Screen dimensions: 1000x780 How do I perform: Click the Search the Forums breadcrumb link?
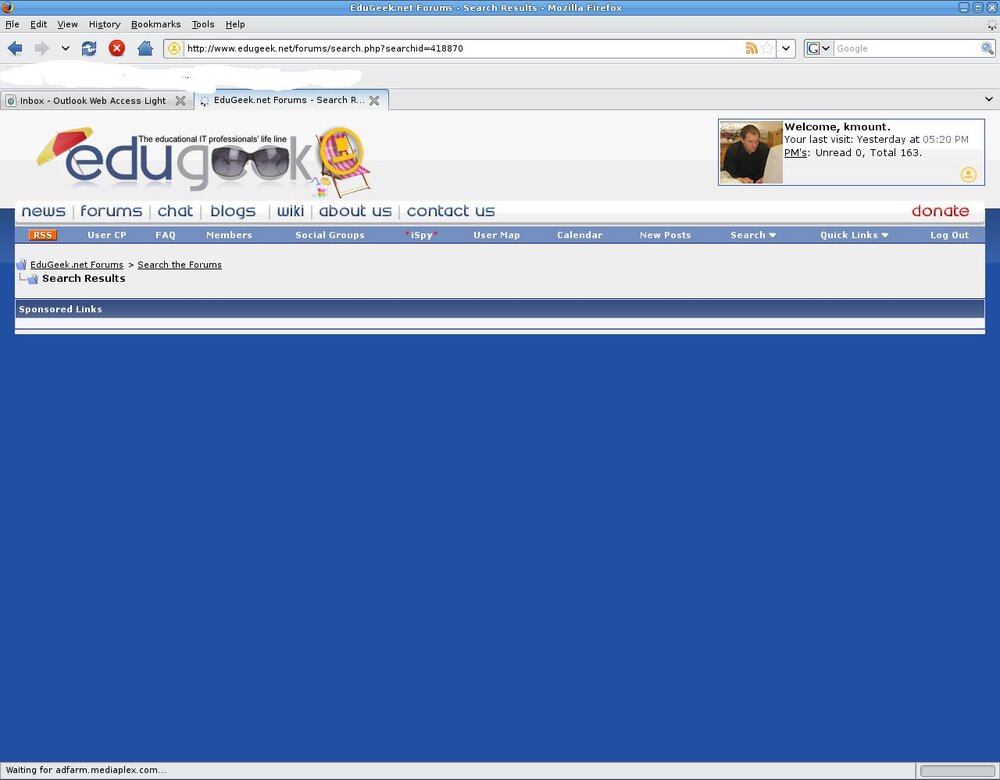click(x=179, y=265)
